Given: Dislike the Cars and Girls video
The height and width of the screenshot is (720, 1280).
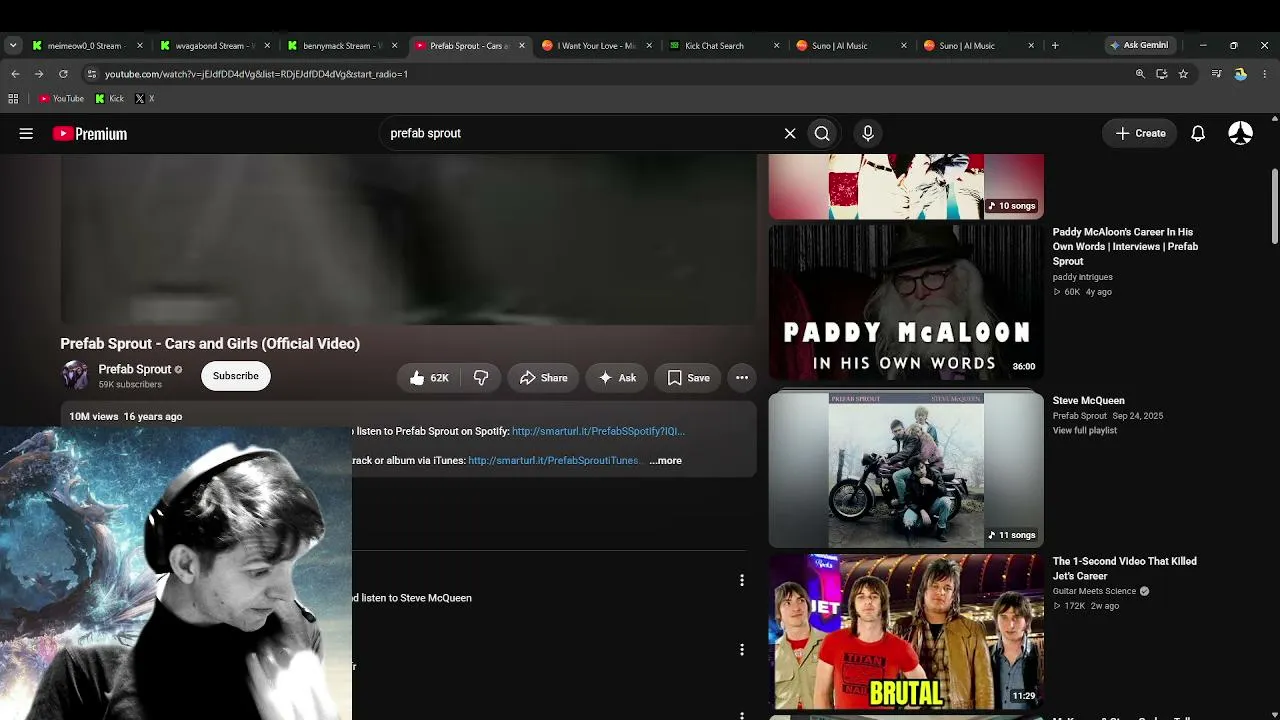Looking at the screenshot, I should click(x=481, y=378).
